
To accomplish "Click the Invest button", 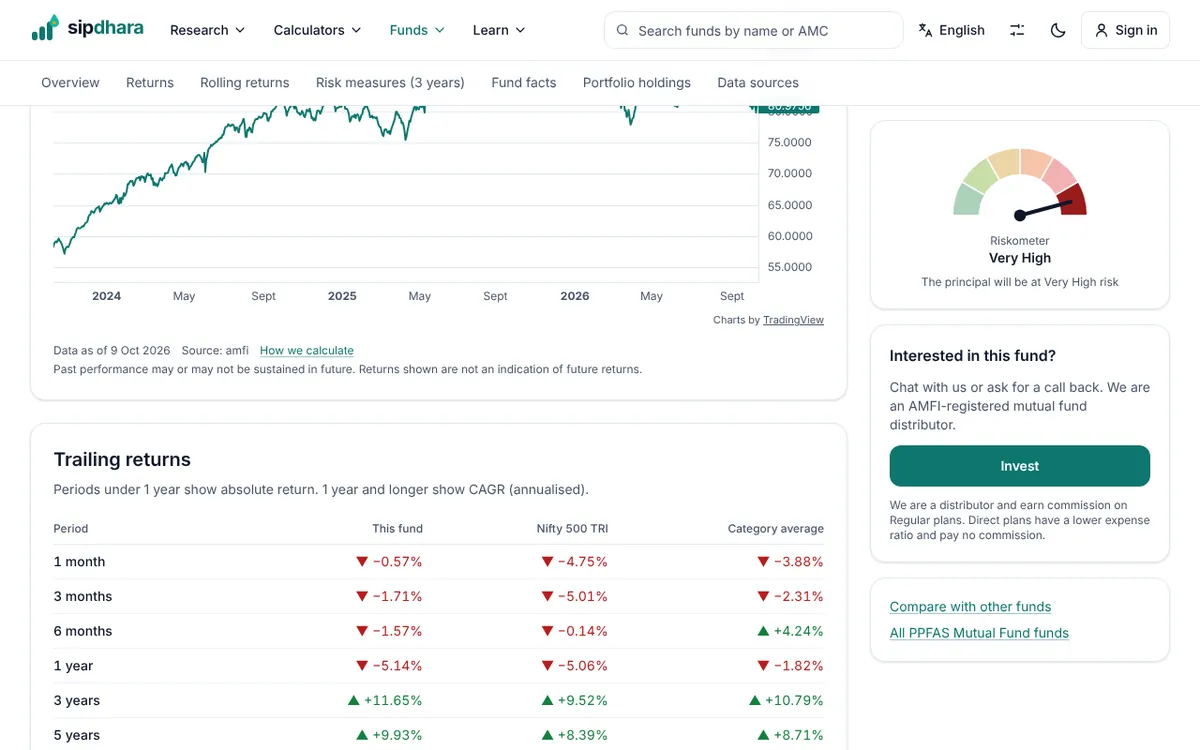I will [x=1020, y=466].
